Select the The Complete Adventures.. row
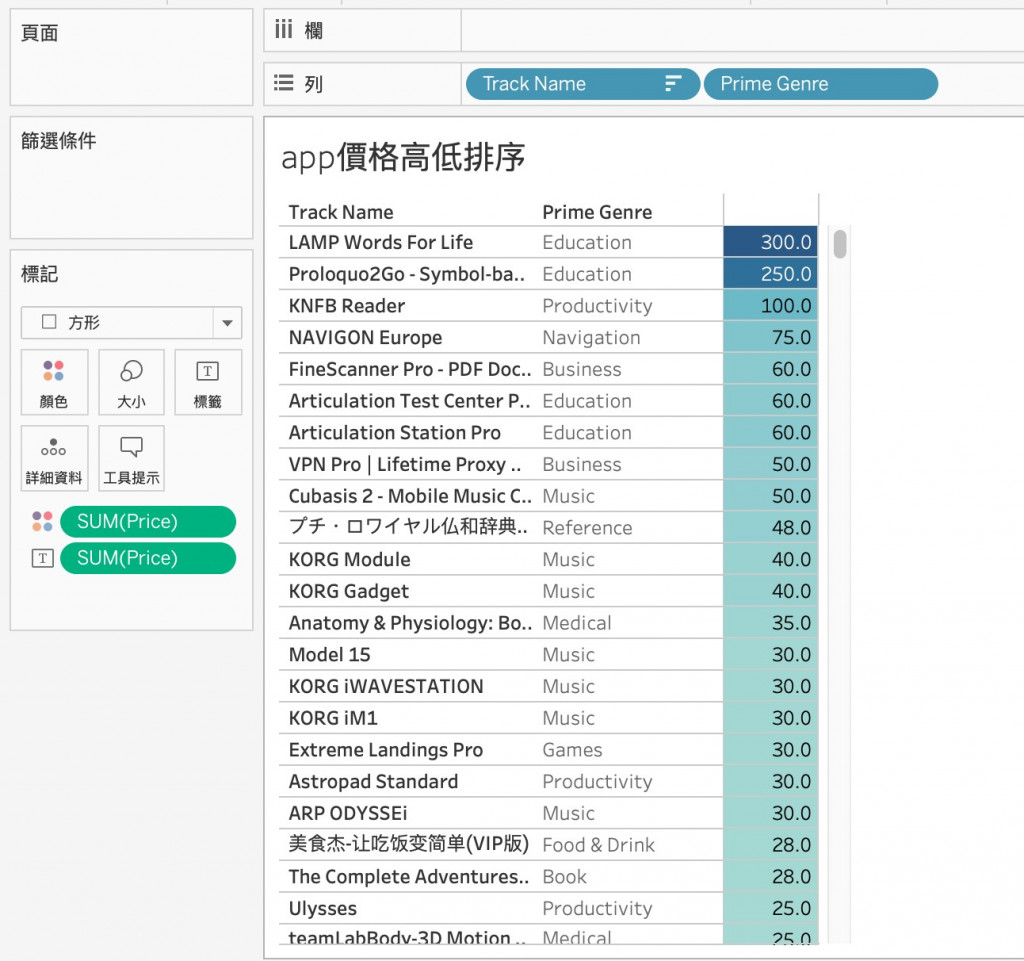The height and width of the screenshot is (961, 1024). [x=409, y=877]
